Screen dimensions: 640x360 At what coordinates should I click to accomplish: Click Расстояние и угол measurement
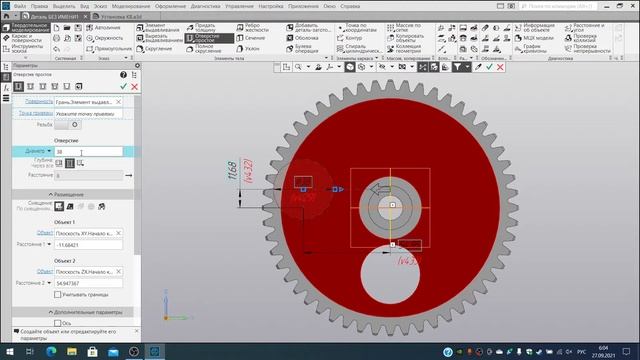pos(584,28)
